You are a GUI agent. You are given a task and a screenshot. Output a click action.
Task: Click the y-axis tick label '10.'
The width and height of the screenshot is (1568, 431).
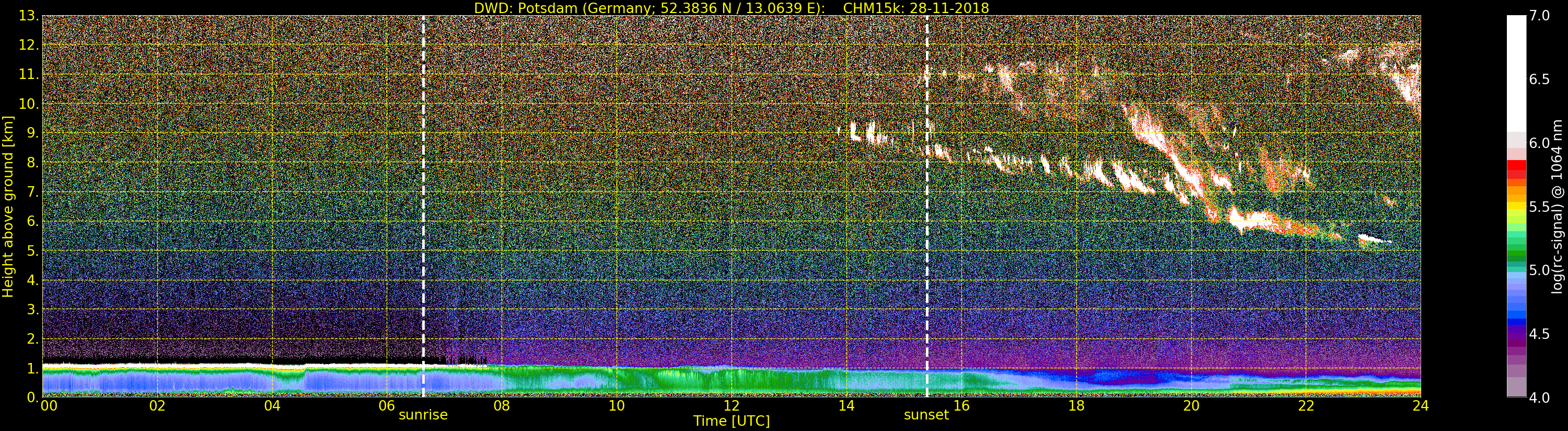pos(29,104)
